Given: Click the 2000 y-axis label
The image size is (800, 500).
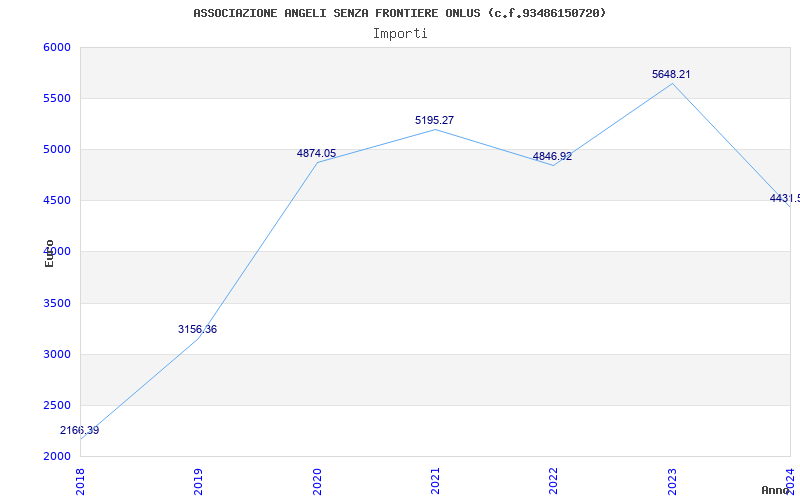Looking at the screenshot, I should pyautogui.click(x=57, y=456).
